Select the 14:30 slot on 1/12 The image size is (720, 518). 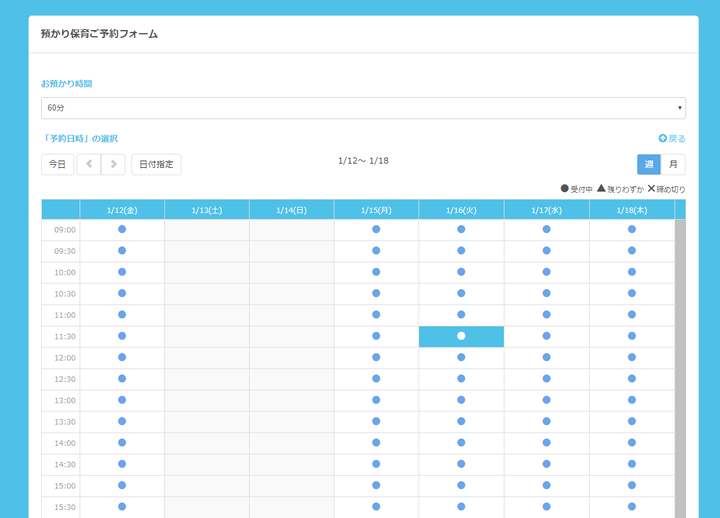[122, 464]
